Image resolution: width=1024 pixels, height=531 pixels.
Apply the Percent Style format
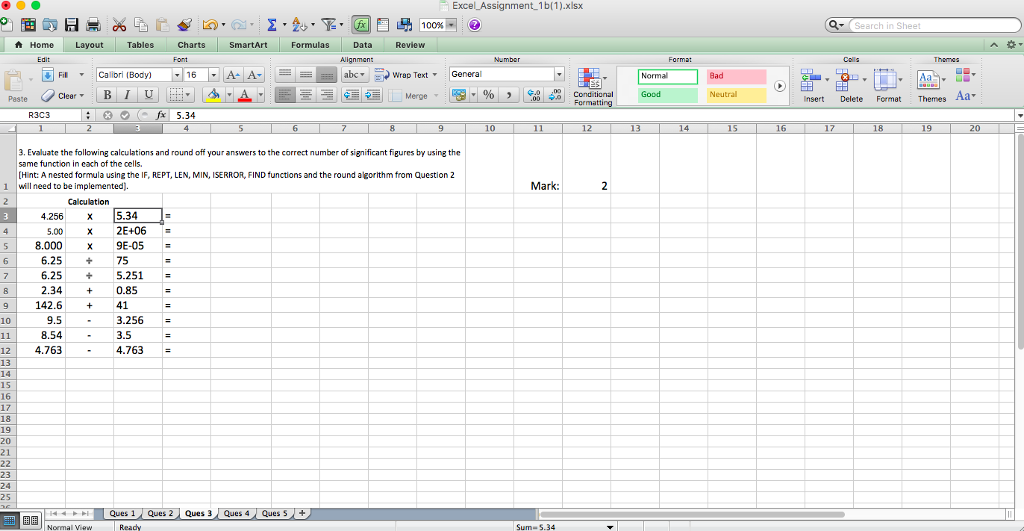tap(488, 95)
